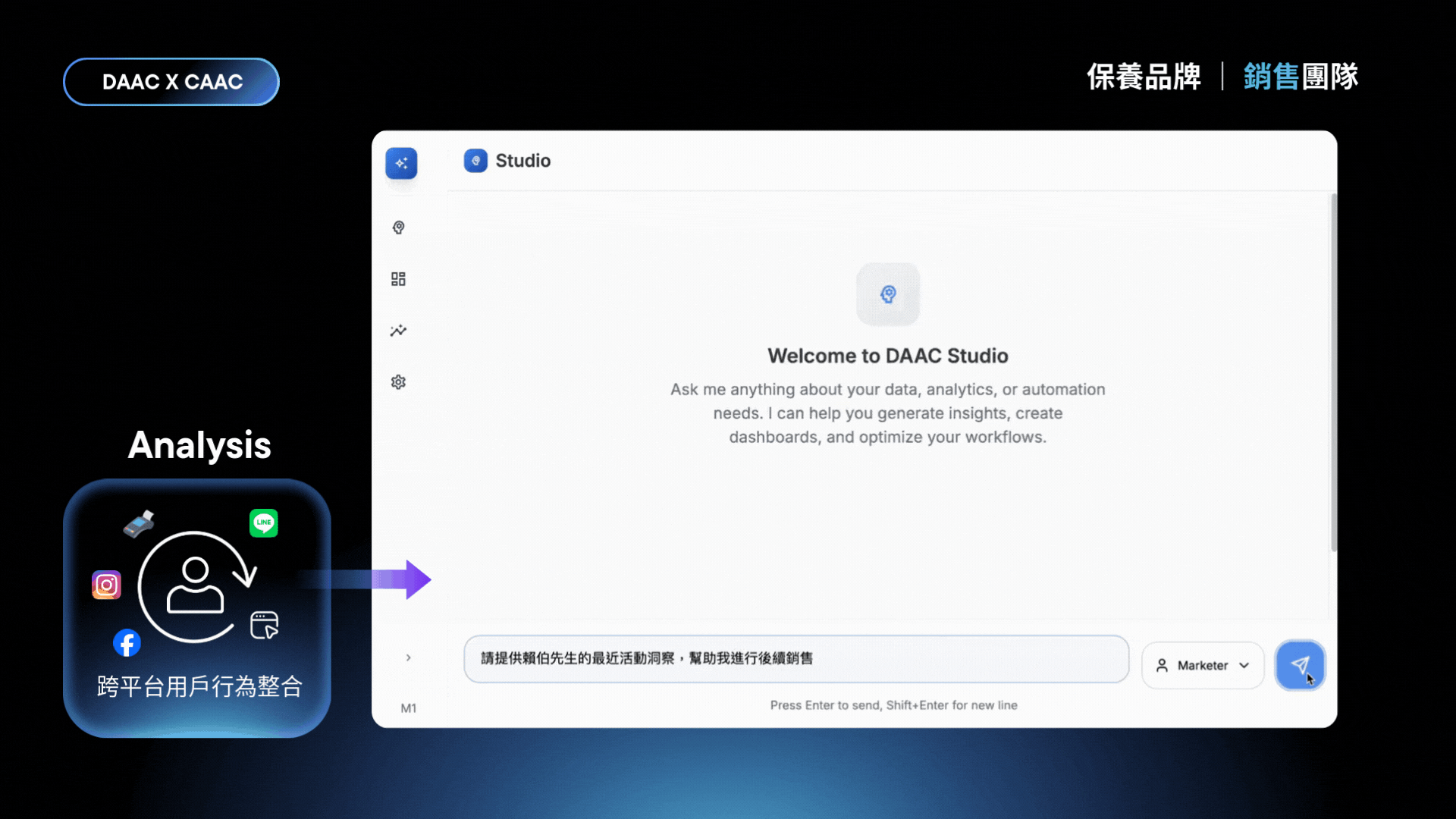1456x819 pixels.
Task: Click the message input text field
Action: pyautogui.click(x=796, y=659)
